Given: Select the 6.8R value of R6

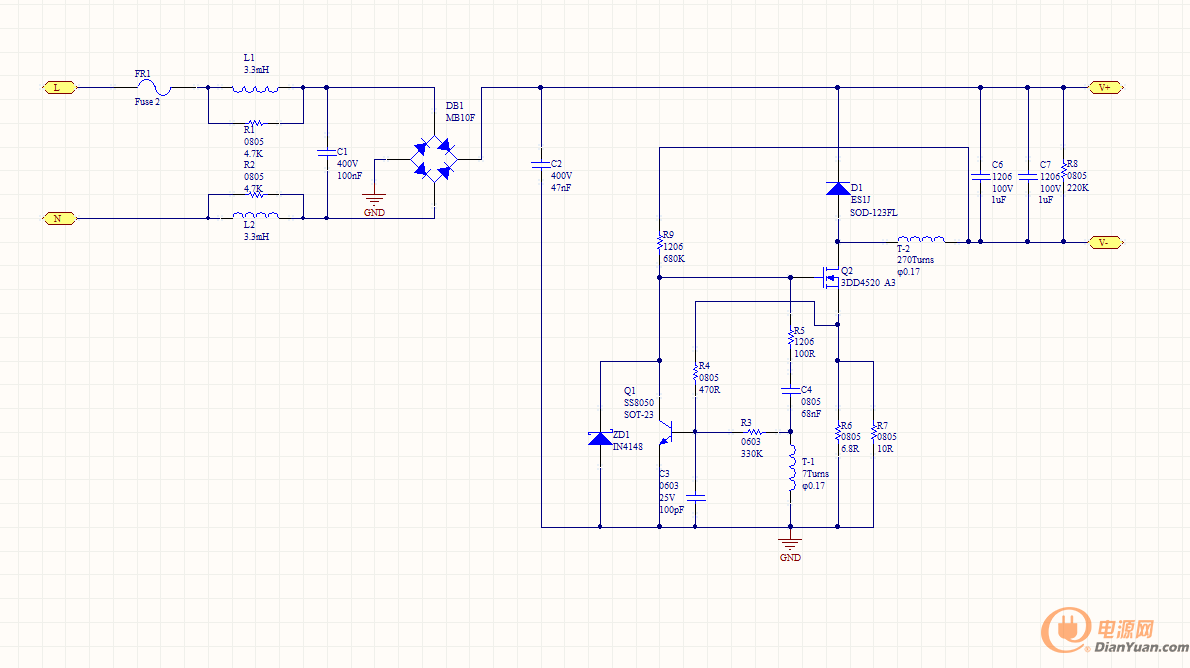Looking at the screenshot, I should [850, 449].
